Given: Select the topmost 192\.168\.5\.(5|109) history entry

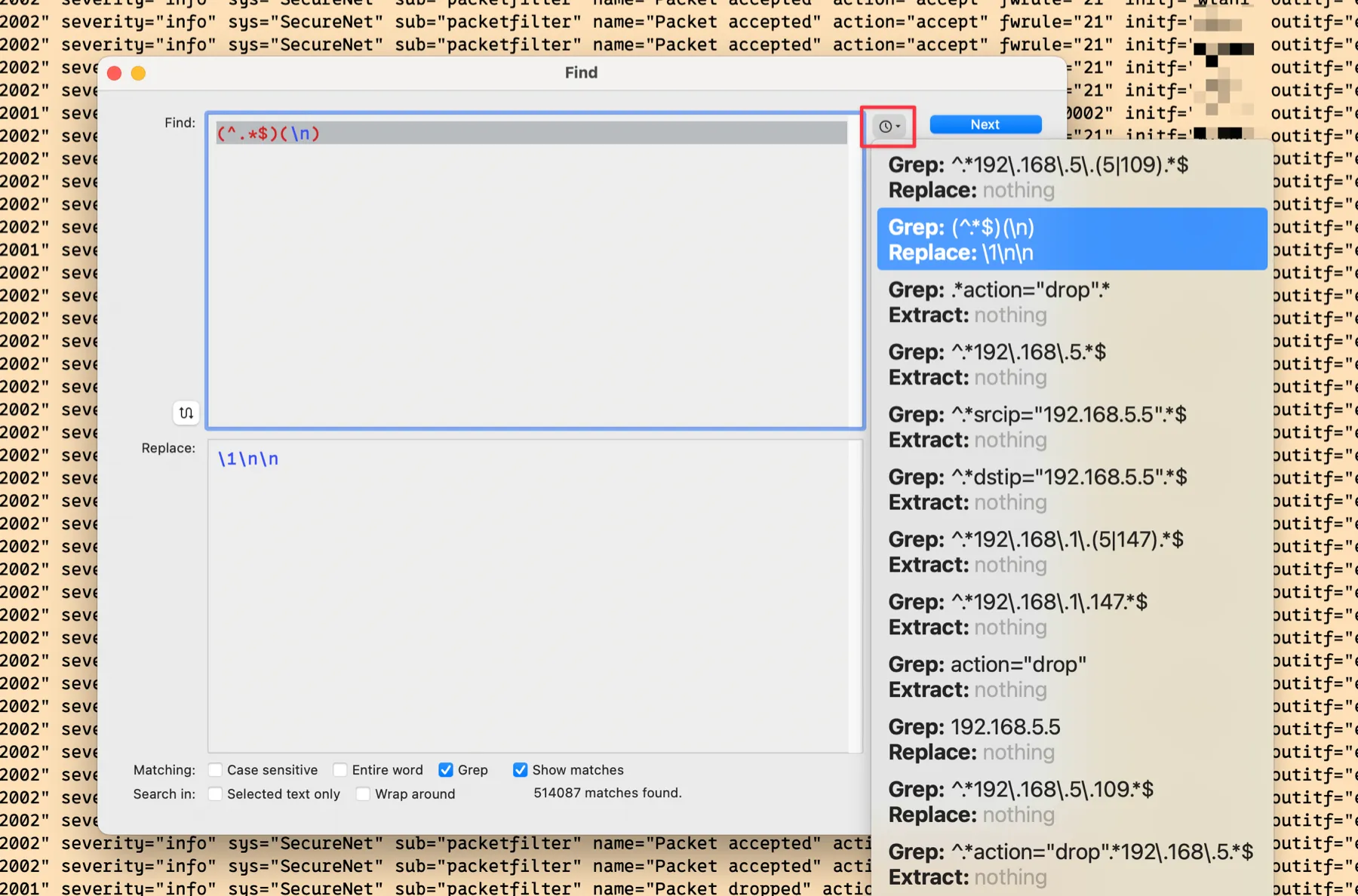Looking at the screenshot, I should [x=1071, y=176].
